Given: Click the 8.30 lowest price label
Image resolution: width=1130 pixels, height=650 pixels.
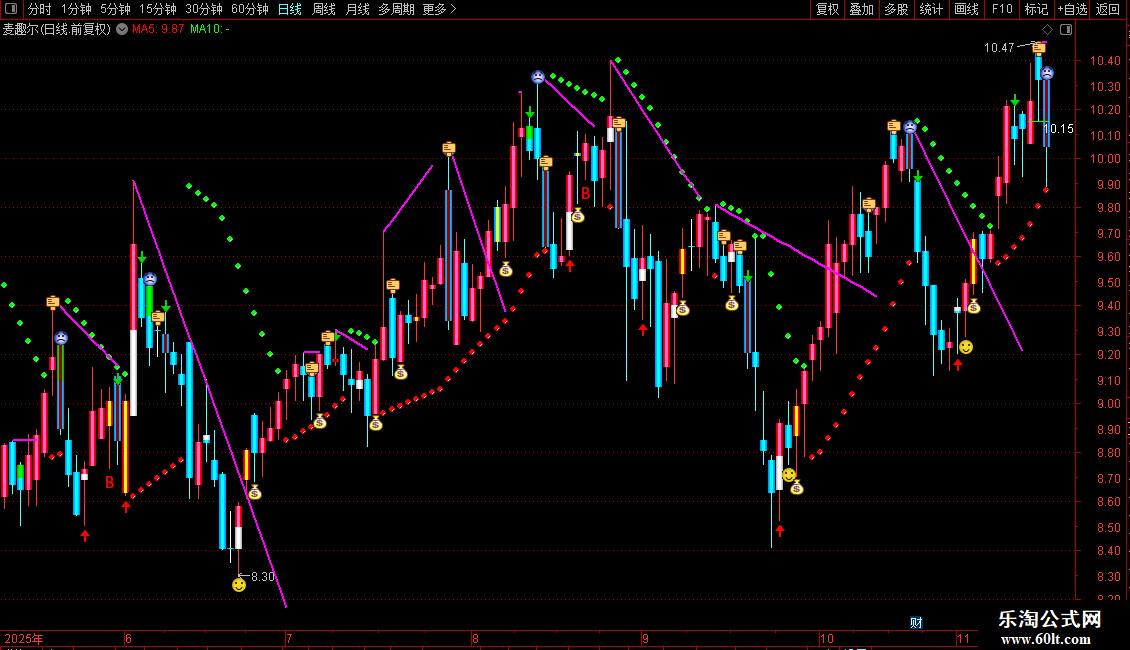Looking at the screenshot, I should [x=263, y=576].
